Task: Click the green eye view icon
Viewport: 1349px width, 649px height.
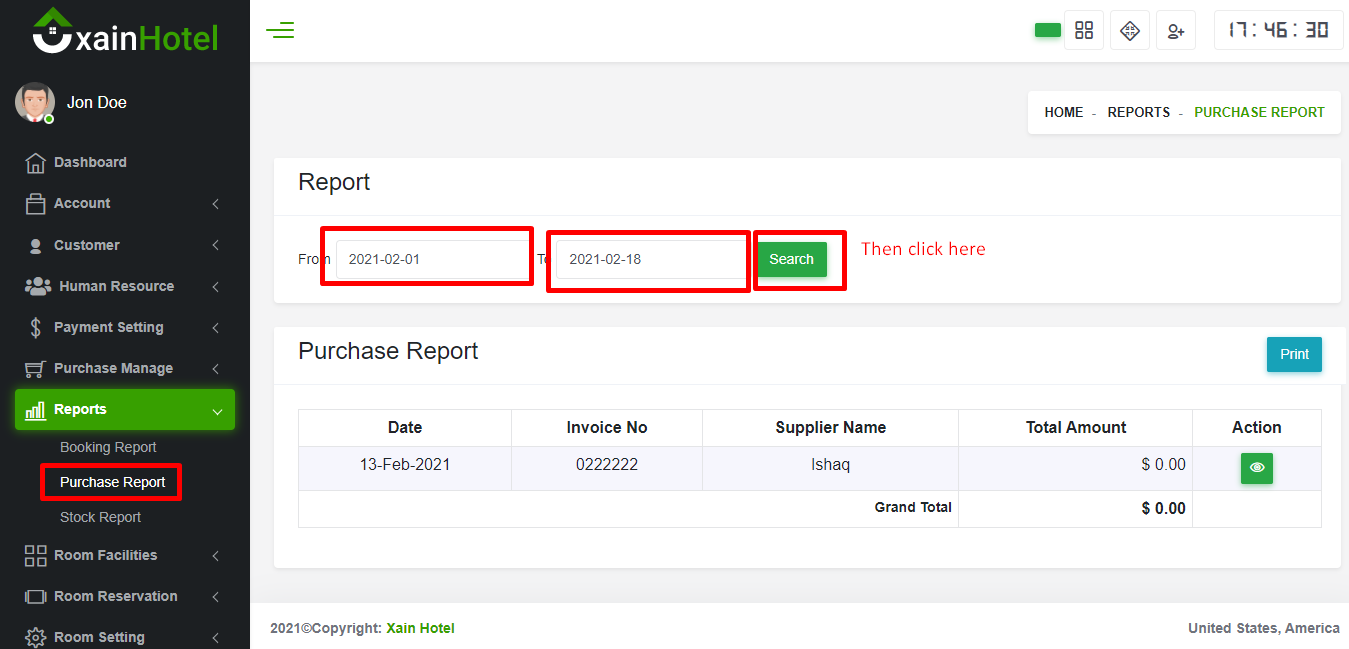Action: (1257, 468)
